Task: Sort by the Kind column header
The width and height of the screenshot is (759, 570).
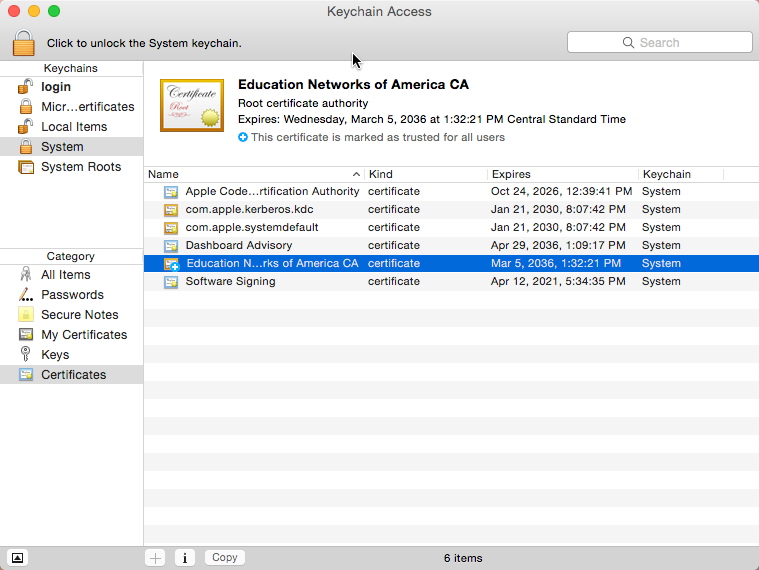Action: point(426,174)
